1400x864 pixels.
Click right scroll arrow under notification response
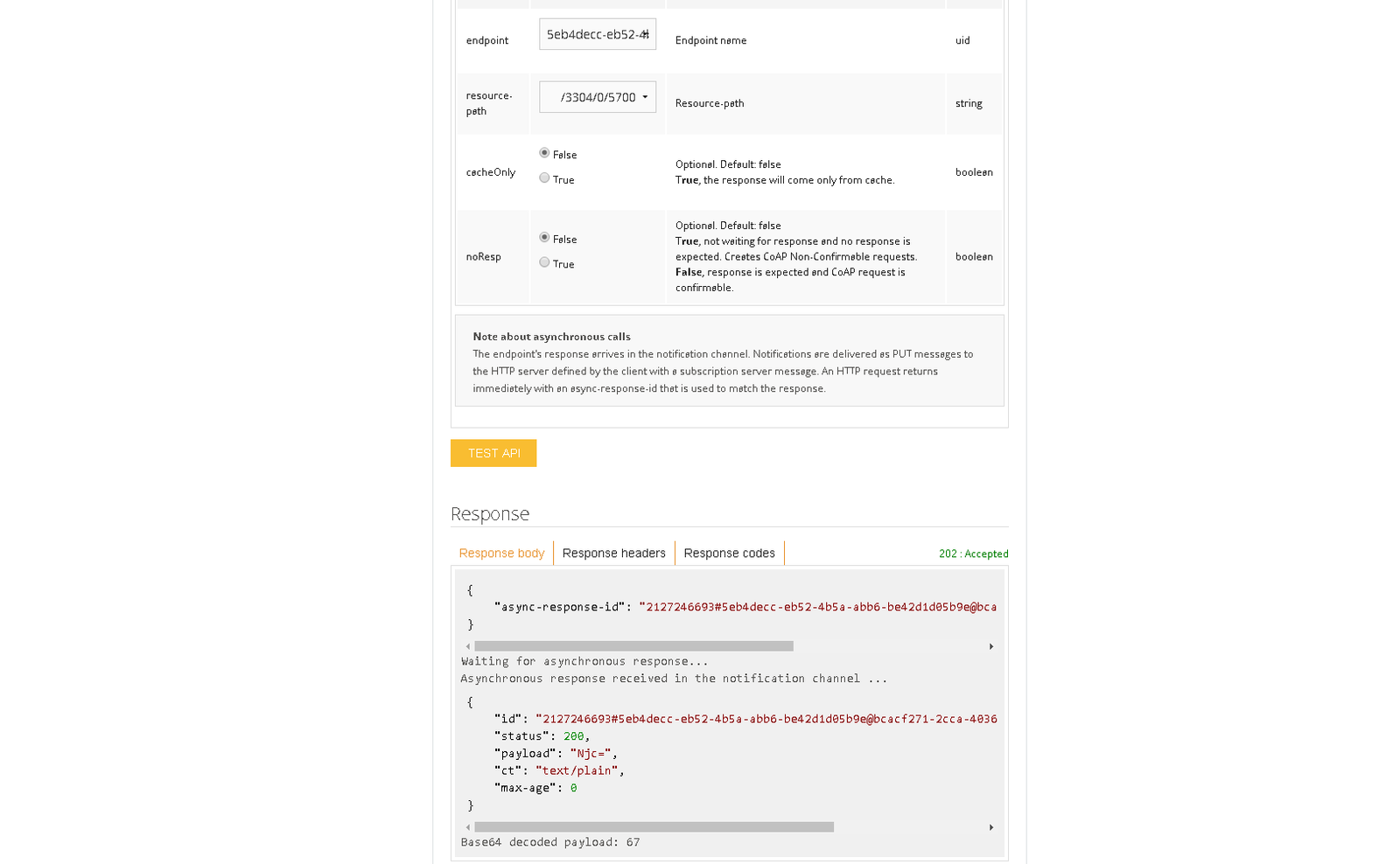990,827
